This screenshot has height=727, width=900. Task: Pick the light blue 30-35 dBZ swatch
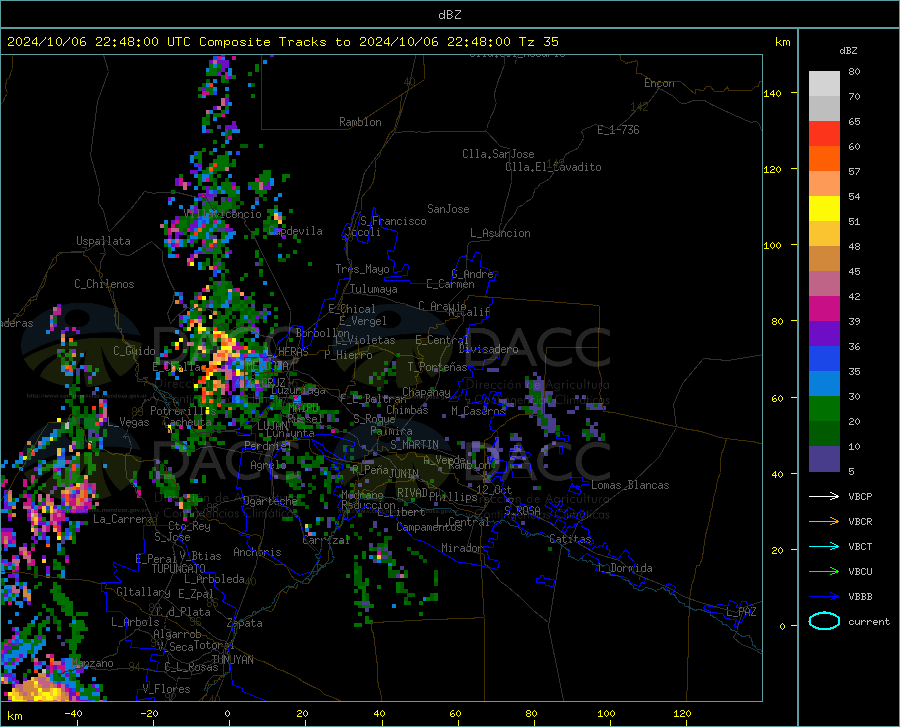pos(824,384)
